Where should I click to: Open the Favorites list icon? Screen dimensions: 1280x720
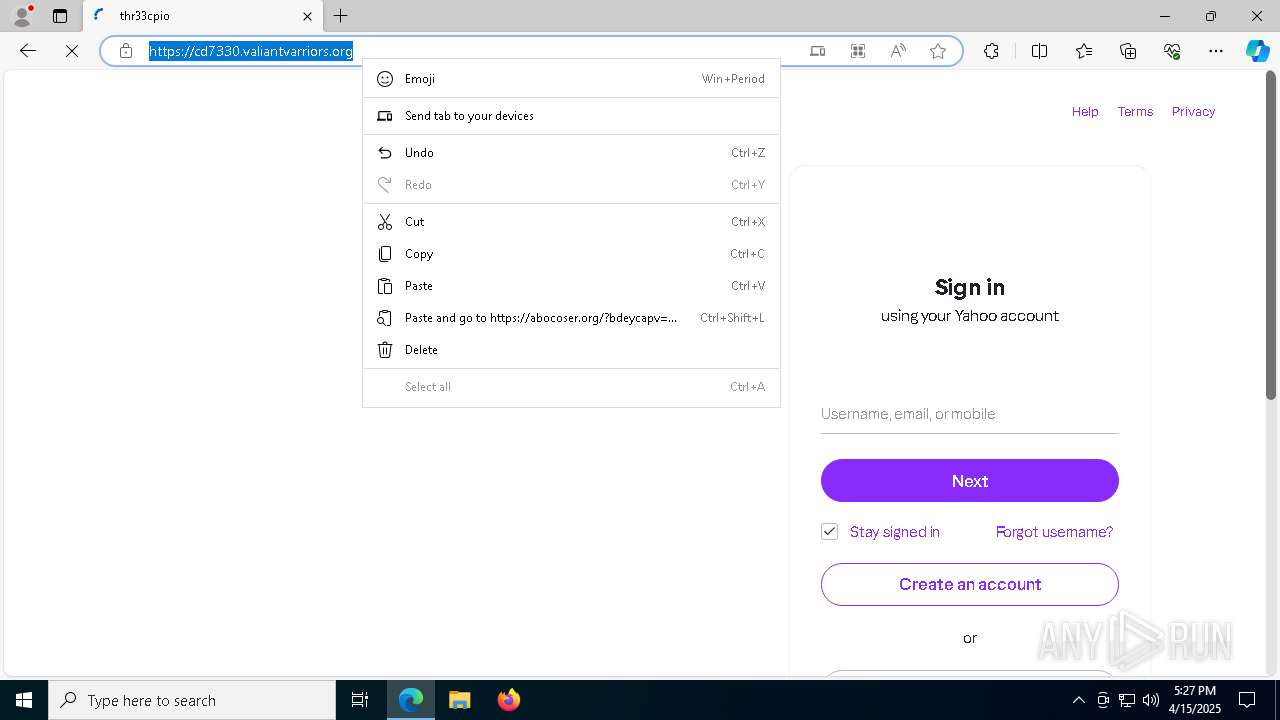[1084, 51]
